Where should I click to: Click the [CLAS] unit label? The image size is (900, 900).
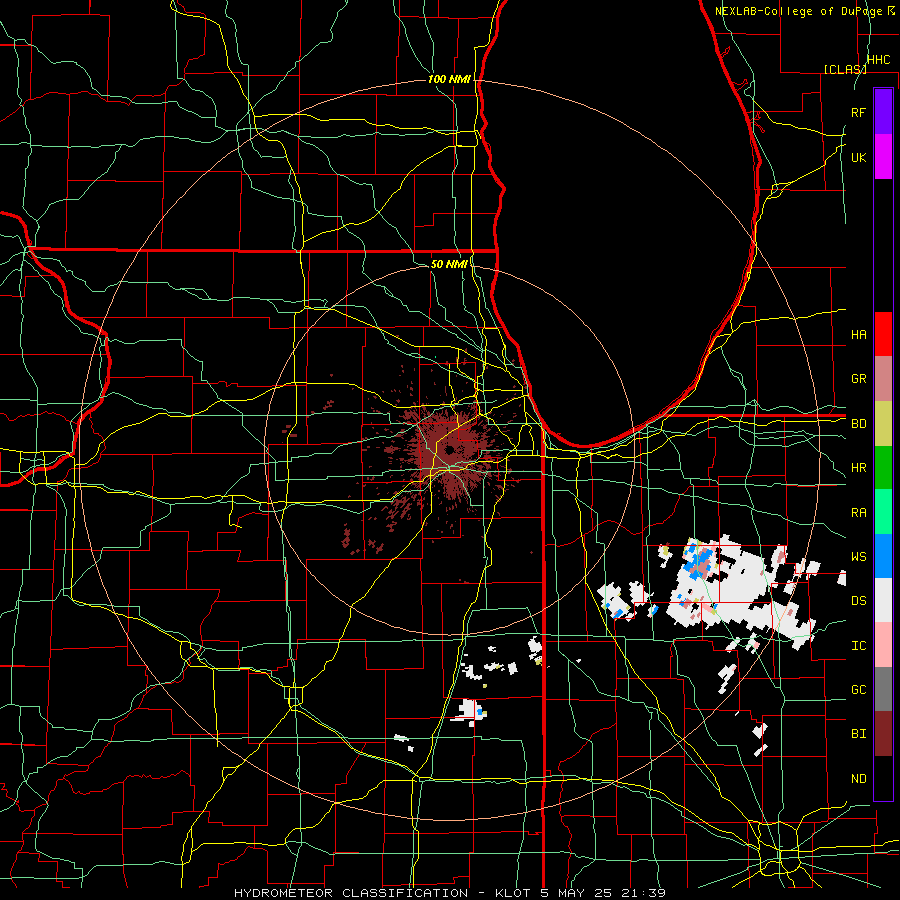pos(845,69)
